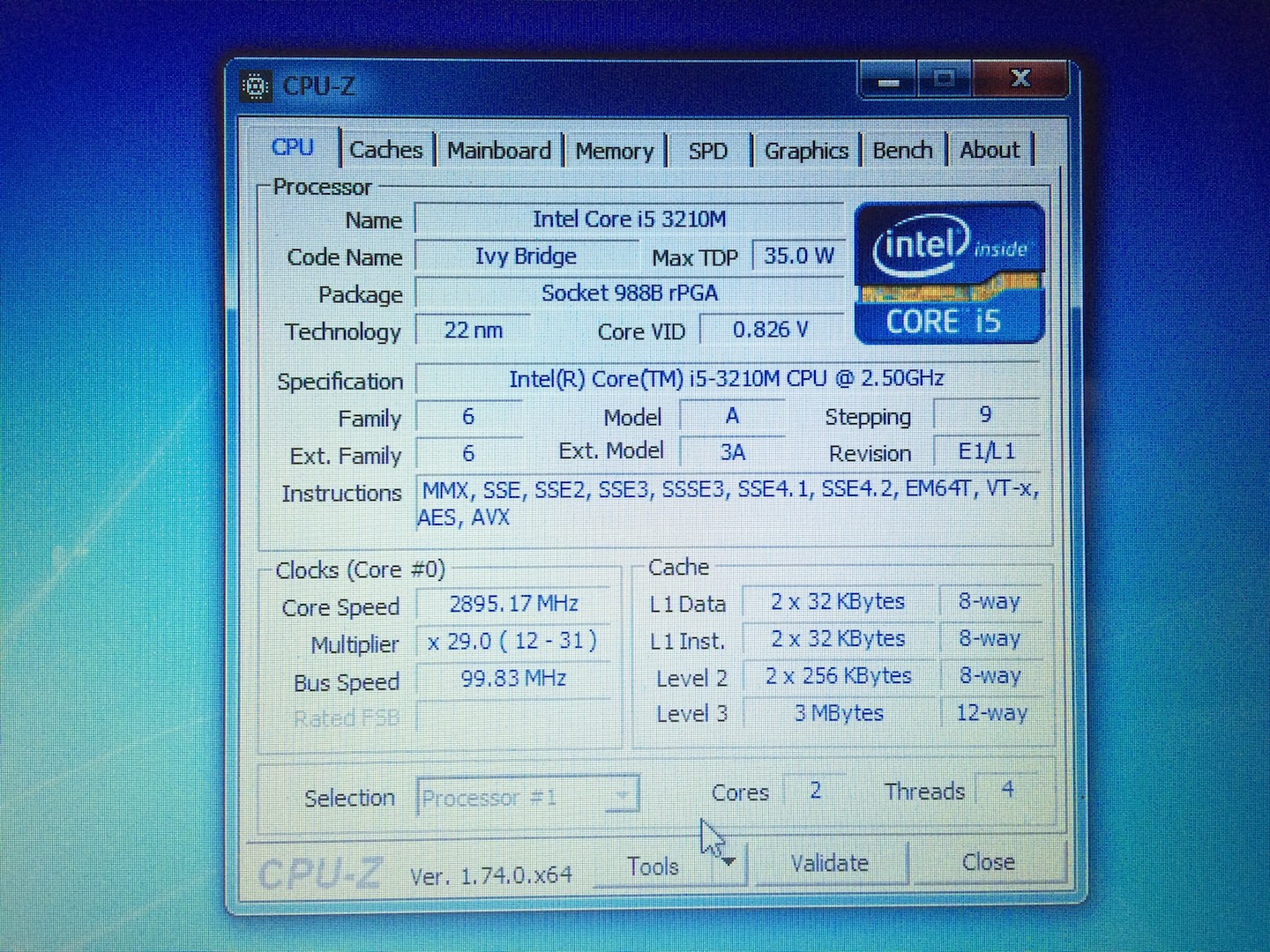Click the Family value field
The image size is (1270, 952).
(468, 417)
